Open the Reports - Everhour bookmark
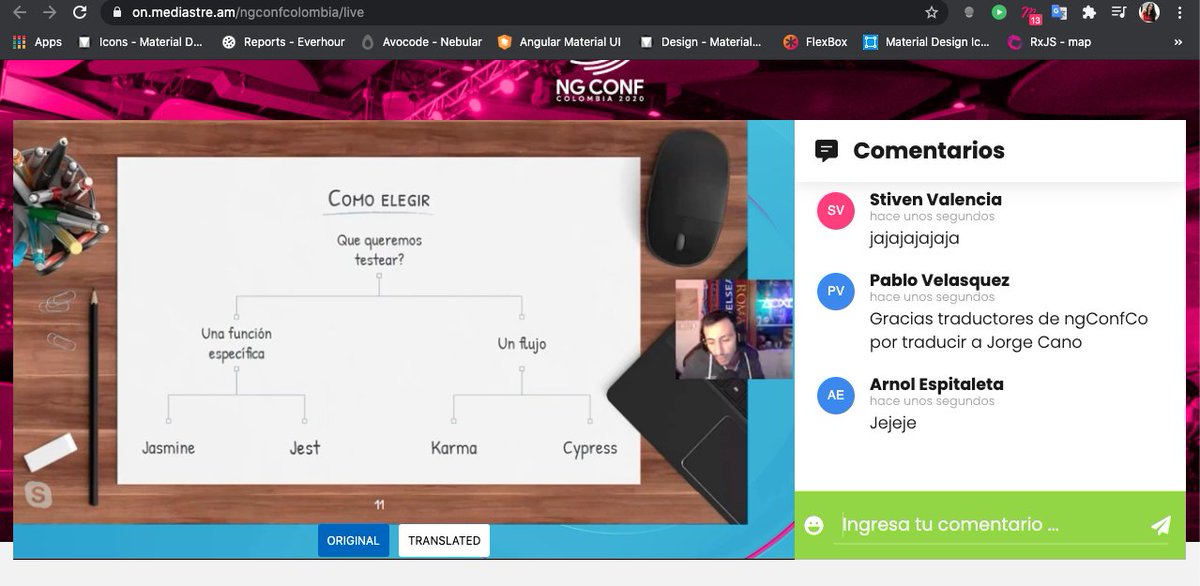 (283, 42)
